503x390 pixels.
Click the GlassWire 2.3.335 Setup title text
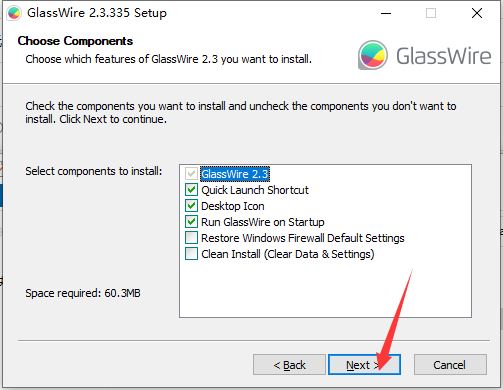pyautogui.click(x=97, y=13)
